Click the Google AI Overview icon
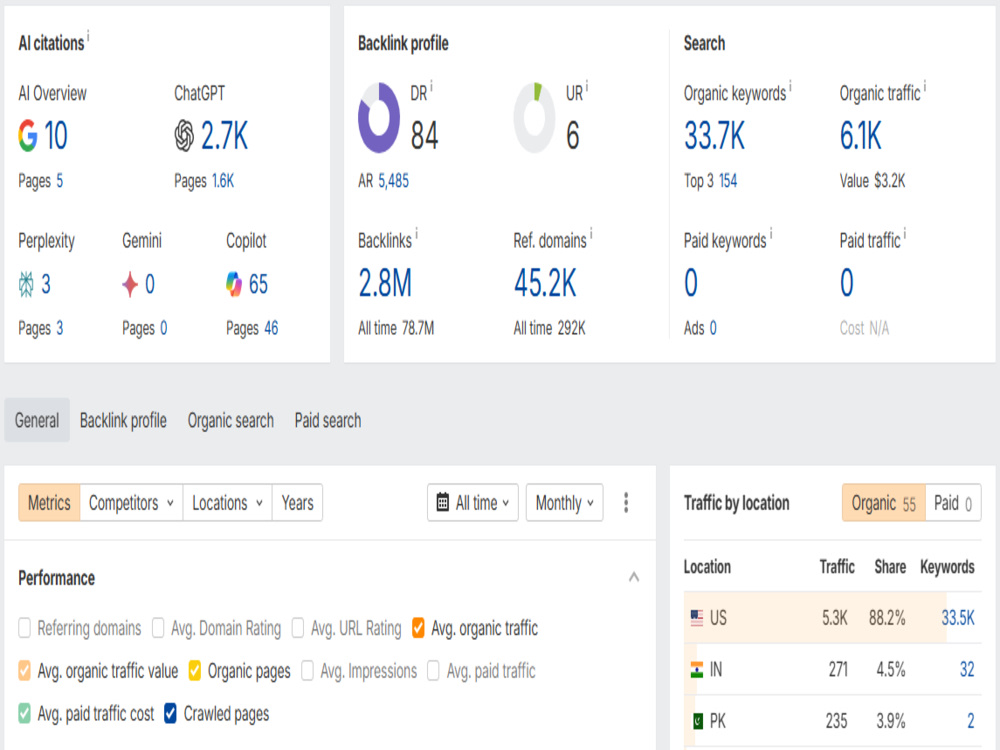The height and width of the screenshot is (750, 1000). click(x=27, y=136)
